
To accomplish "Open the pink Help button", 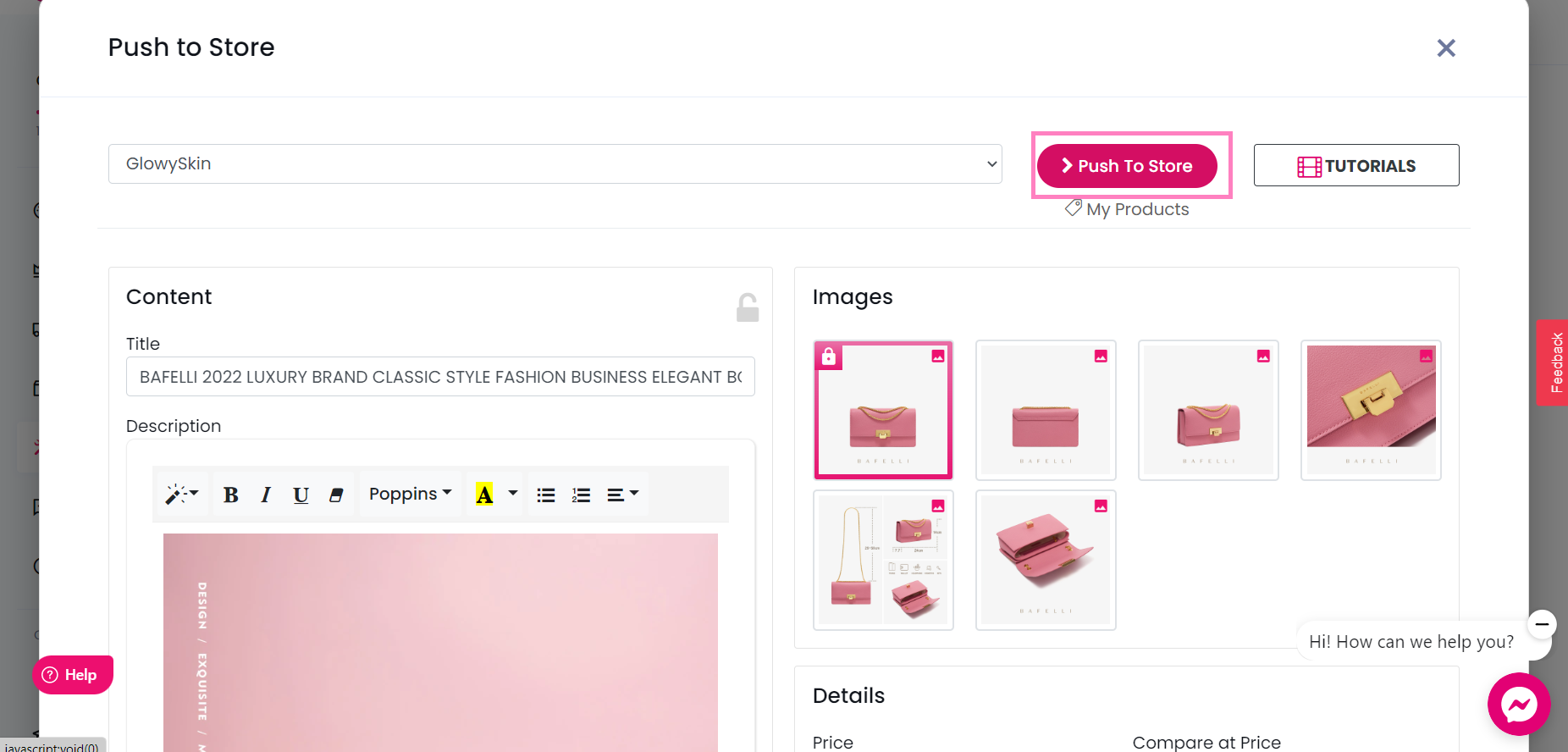I will (x=72, y=675).
